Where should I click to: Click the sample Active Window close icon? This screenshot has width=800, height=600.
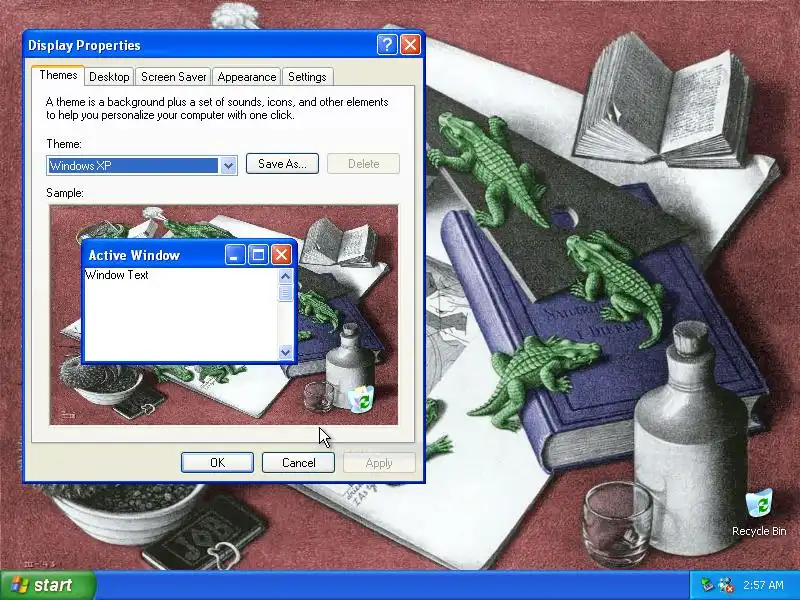click(281, 255)
